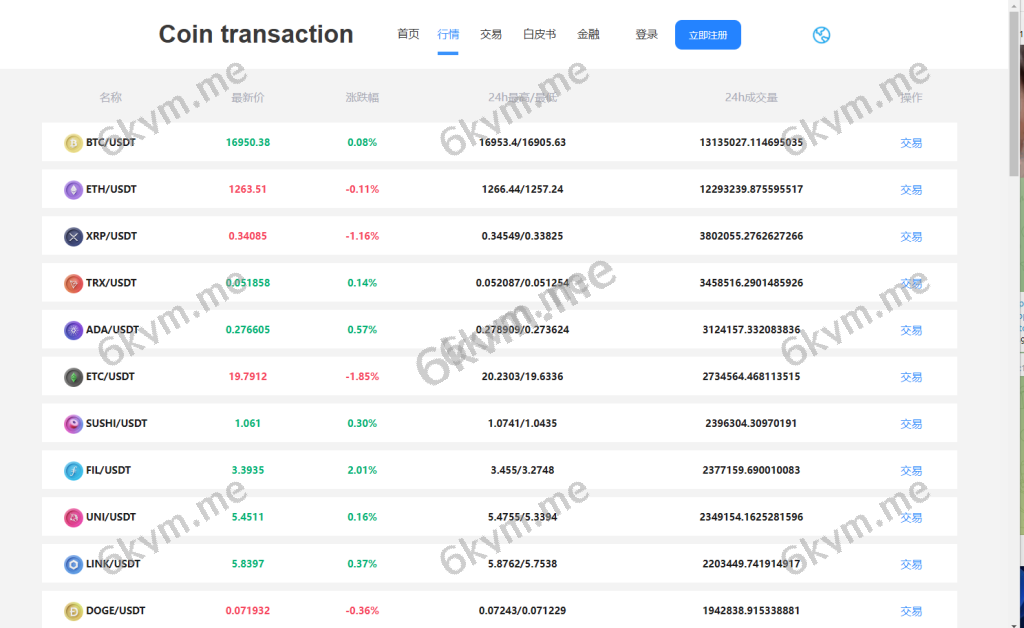Click the FIL coin icon
This screenshot has width=1024, height=628.
click(72, 470)
